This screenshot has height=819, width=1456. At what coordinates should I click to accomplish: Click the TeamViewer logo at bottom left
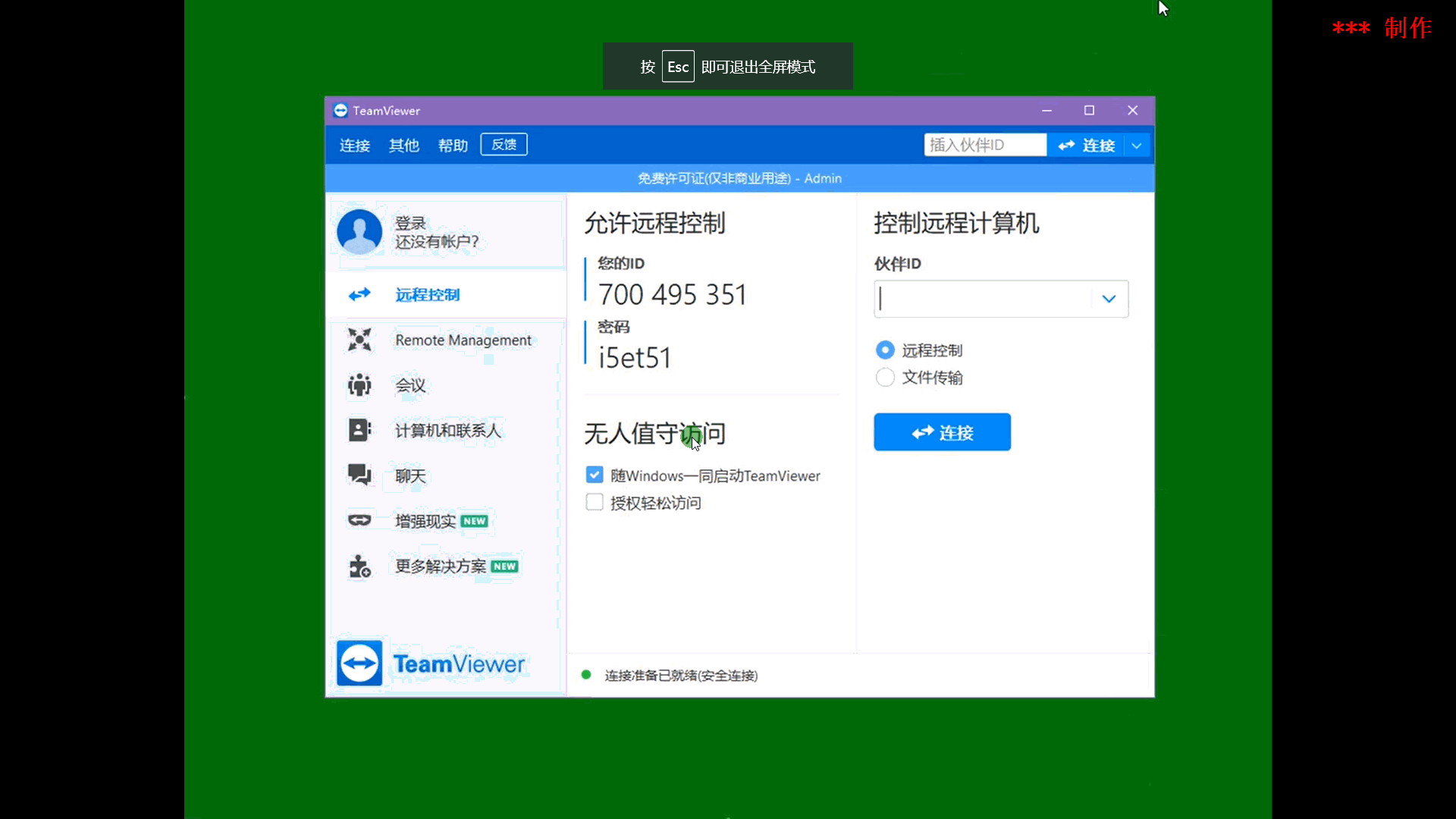(x=359, y=664)
